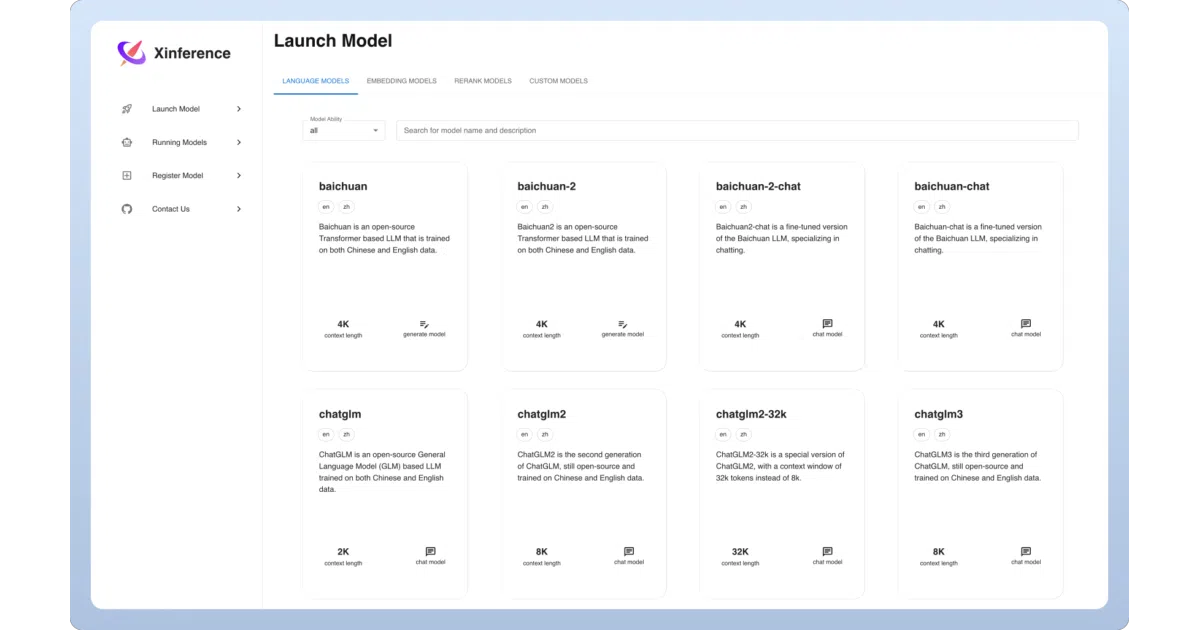The height and width of the screenshot is (630, 1200).
Task: Click the GitHub icon beside Contact Us
Action: (x=127, y=209)
